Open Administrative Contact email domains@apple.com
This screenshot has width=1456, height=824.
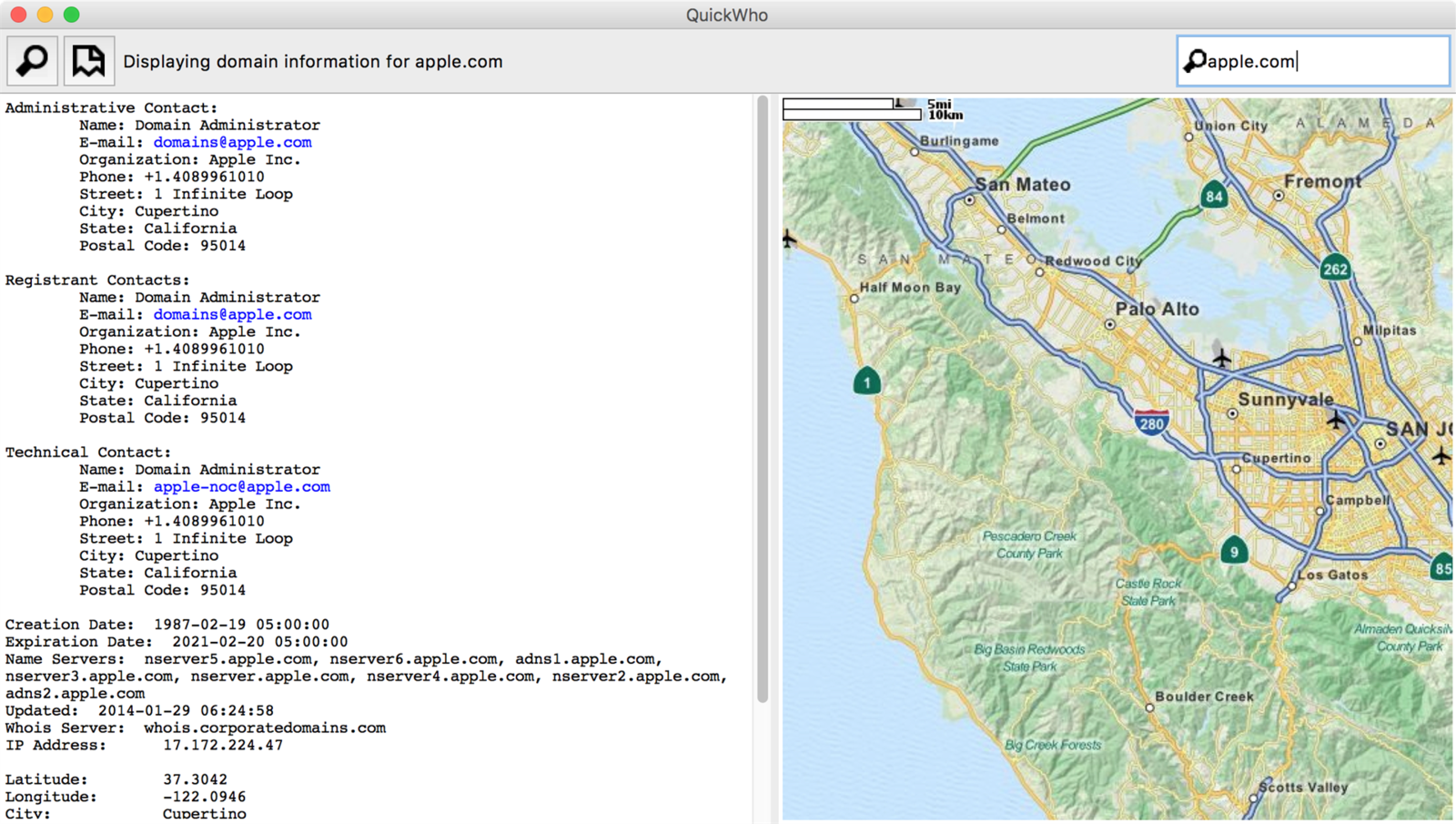[x=232, y=142]
